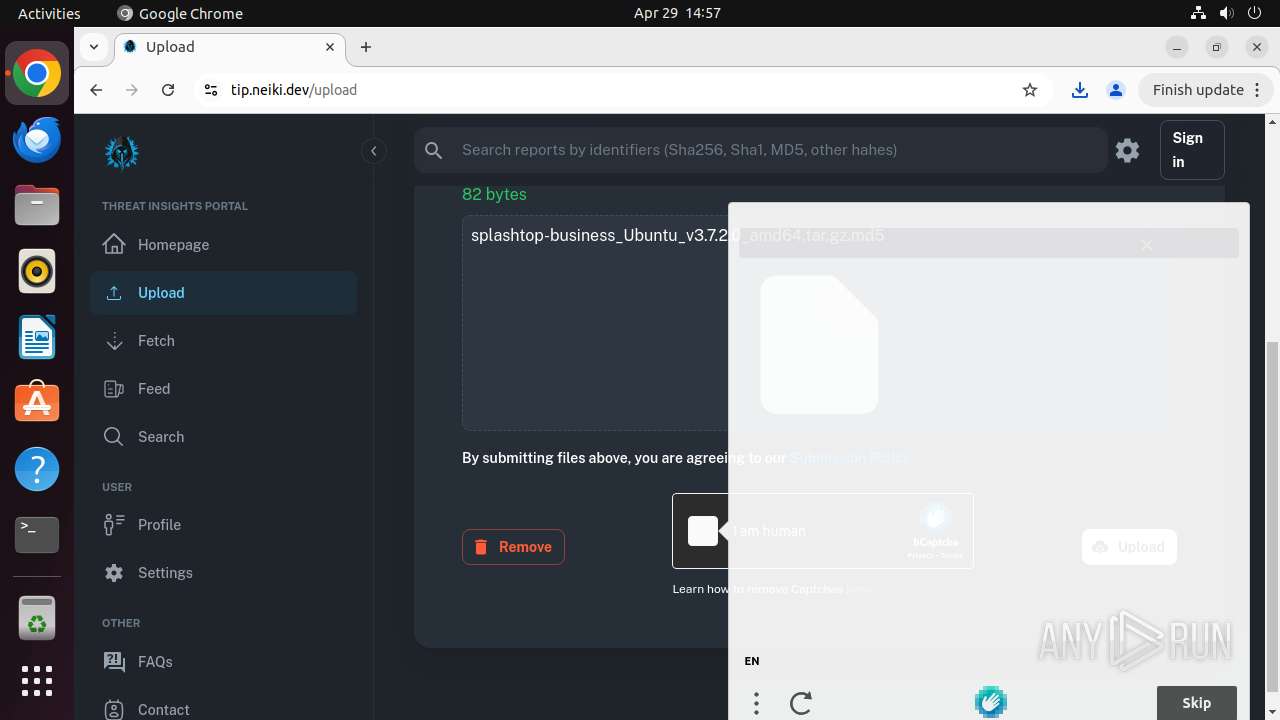Open FAQs in sidebar
Viewport: 1280px width, 720px height.
coord(223,662)
